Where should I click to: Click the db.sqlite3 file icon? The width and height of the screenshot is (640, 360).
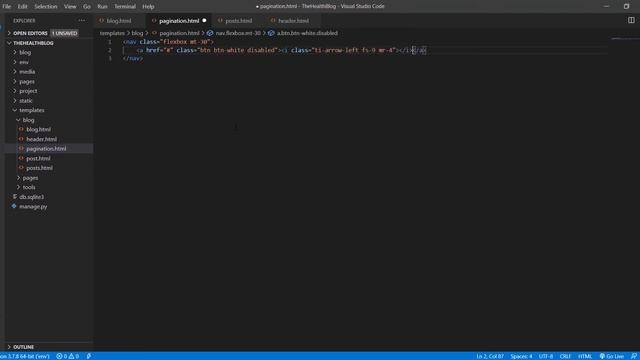point(15,197)
